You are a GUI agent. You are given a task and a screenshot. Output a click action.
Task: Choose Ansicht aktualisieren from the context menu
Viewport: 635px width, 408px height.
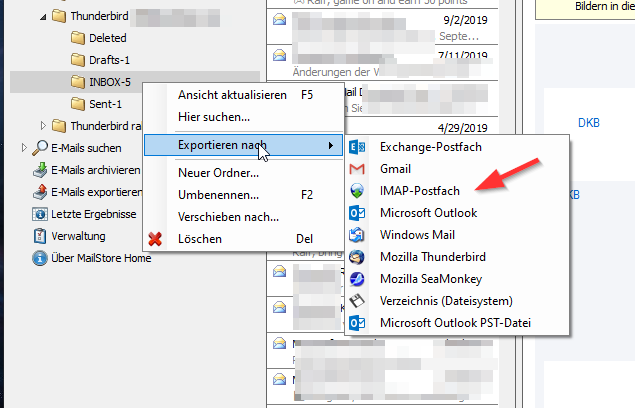tap(243, 95)
